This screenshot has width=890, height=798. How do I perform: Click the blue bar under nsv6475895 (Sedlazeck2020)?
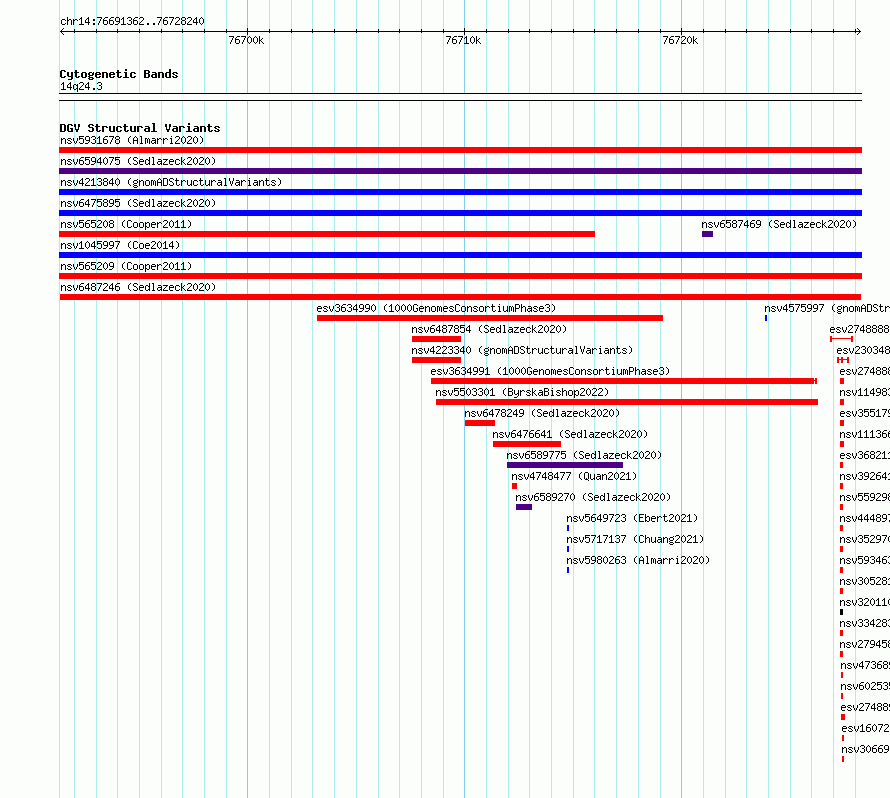pyautogui.click(x=460, y=213)
